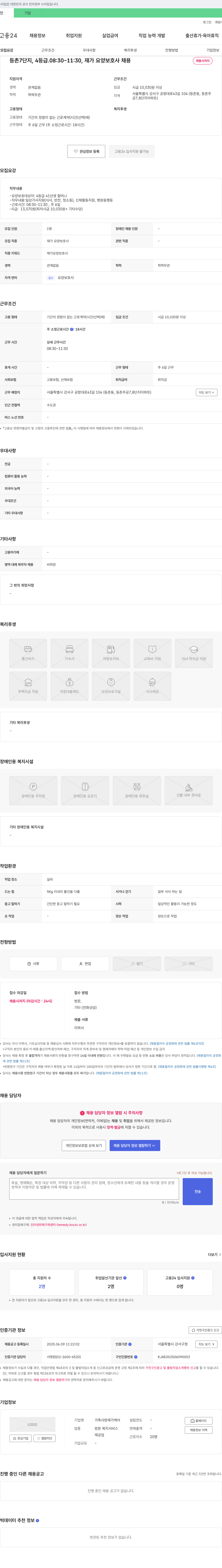Click the 통근버스 welfare icon
Viewport: 222px width, 1568px height.
click(28, 653)
